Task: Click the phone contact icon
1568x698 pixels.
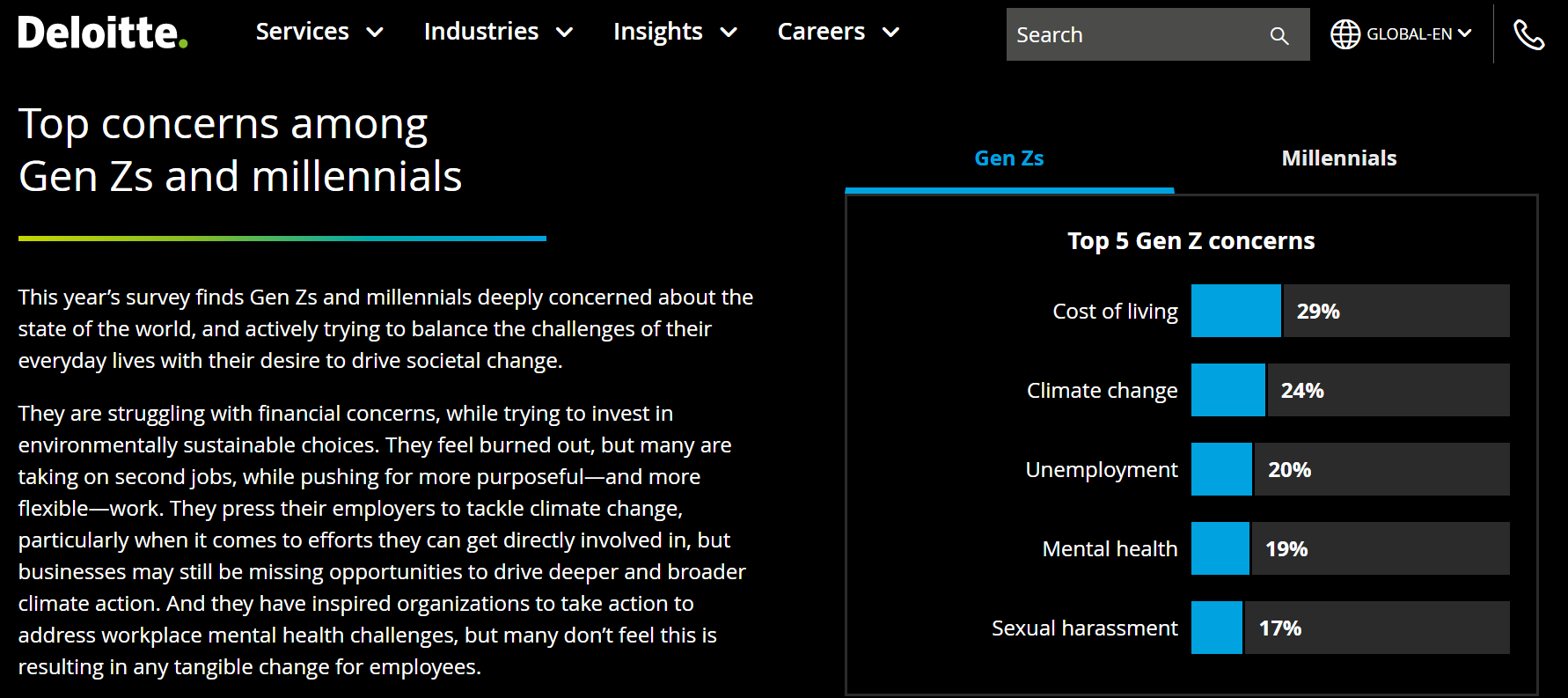Action: tap(1529, 35)
